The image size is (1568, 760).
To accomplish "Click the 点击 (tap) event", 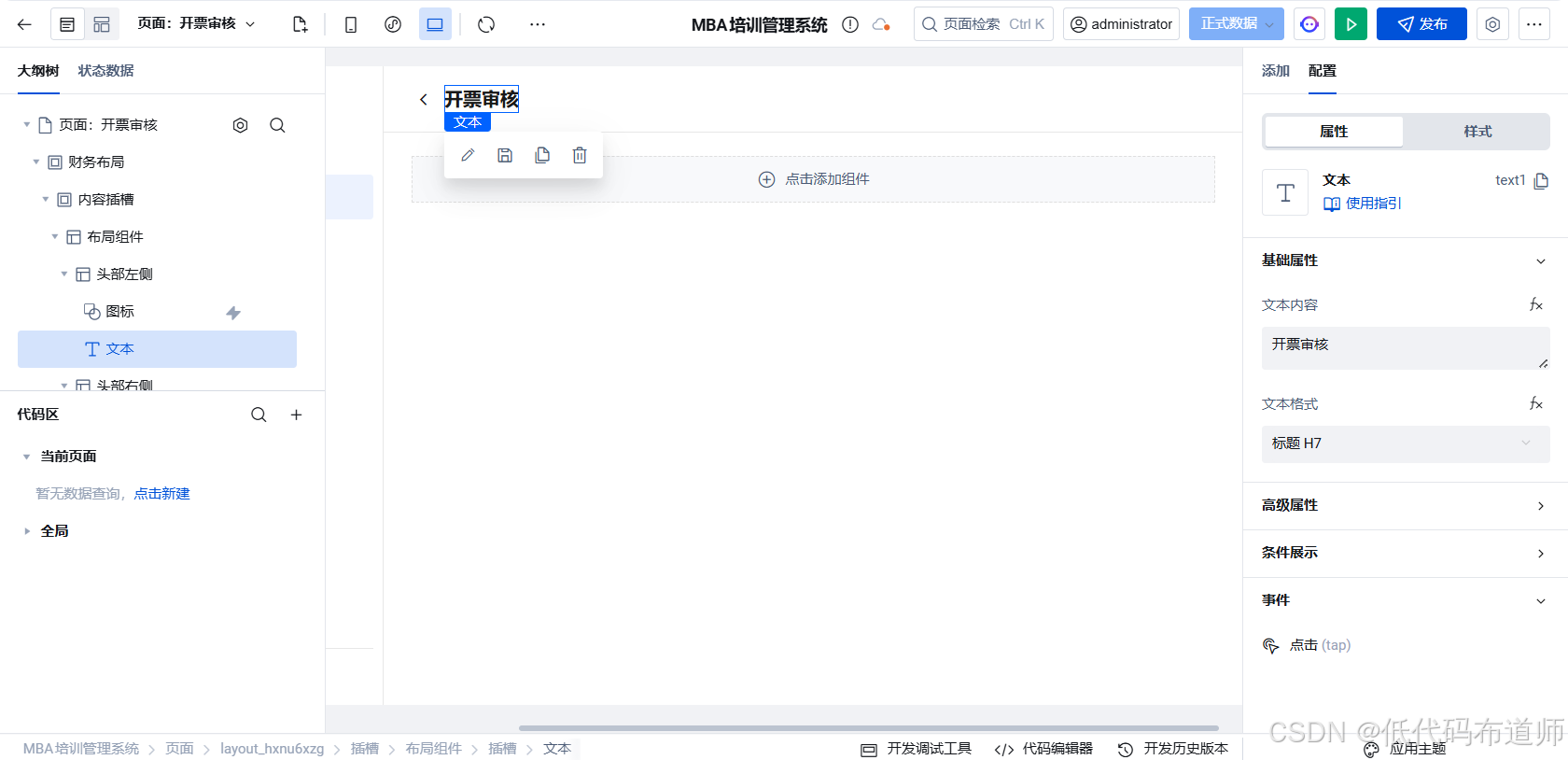I will [x=1307, y=645].
